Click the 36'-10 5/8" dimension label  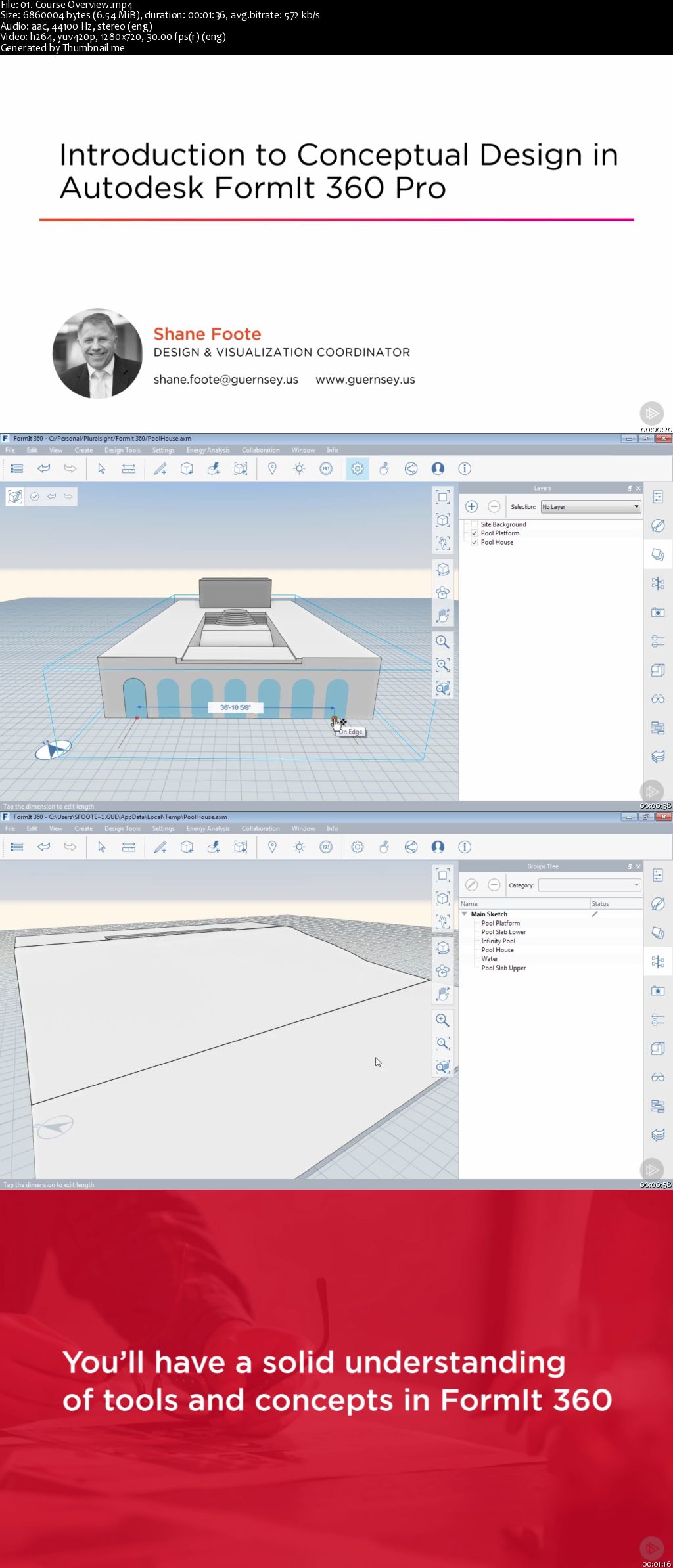235,707
